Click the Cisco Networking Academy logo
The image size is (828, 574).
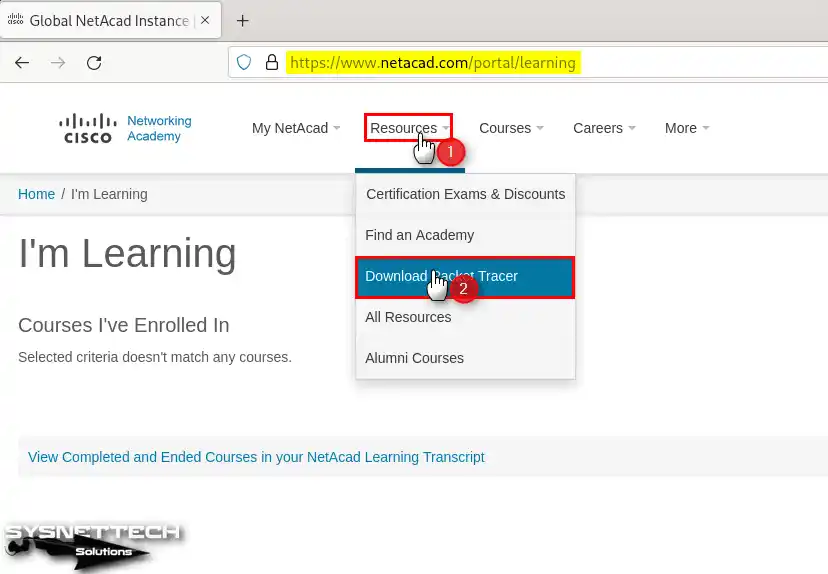[x=127, y=128]
